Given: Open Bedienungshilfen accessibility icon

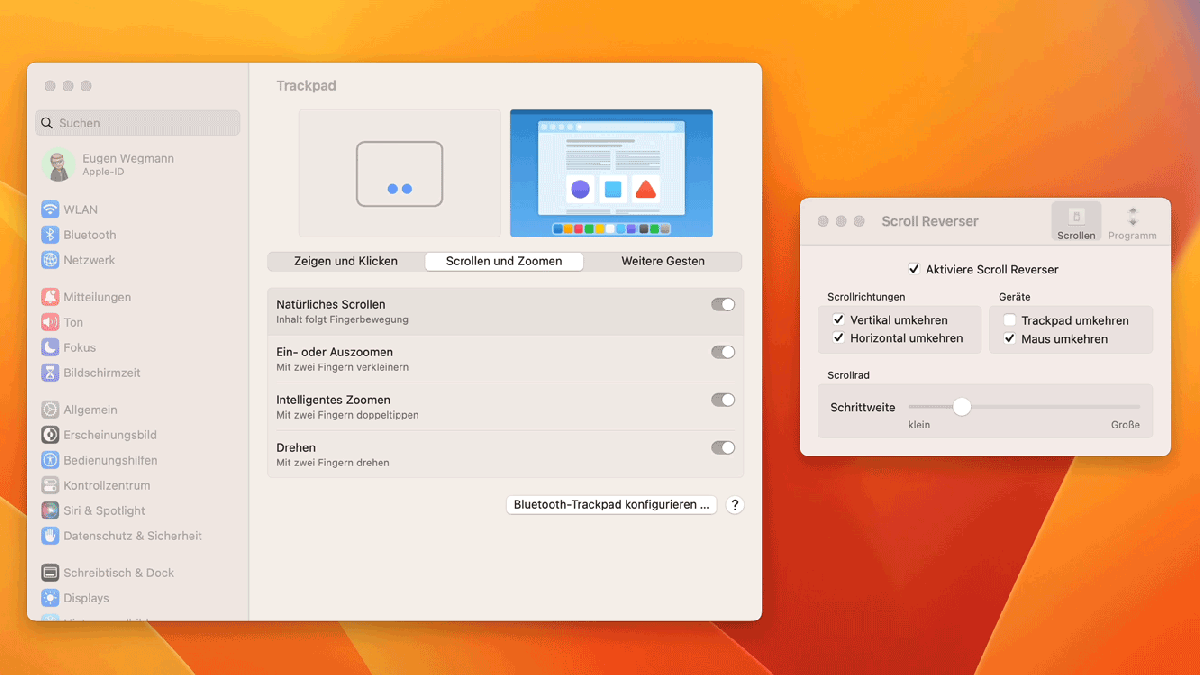Looking at the screenshot, I should click(50, 460).
